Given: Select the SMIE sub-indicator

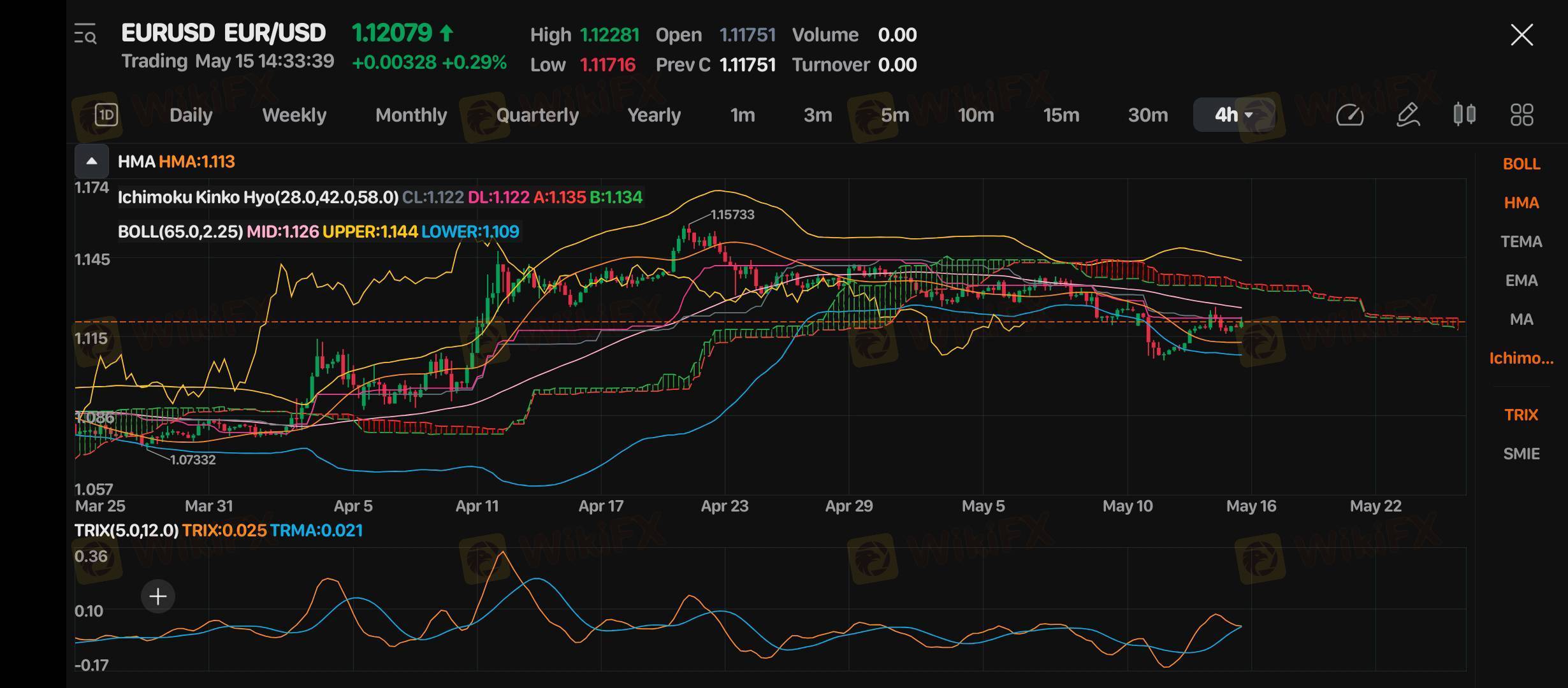Looking at the screenshot, I should click(x=1521, y=454).
